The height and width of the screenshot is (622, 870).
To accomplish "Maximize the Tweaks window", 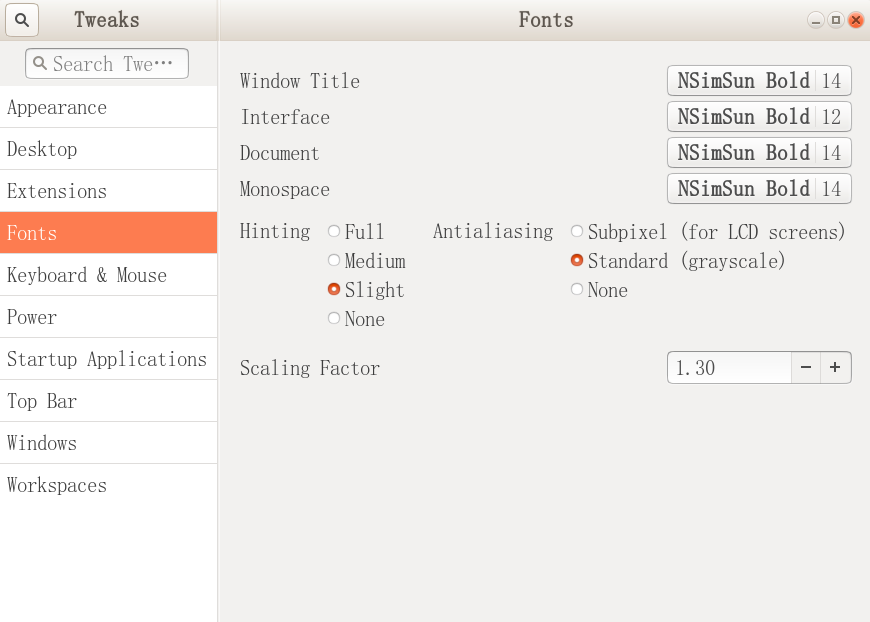I will pyautogui.click(x=836, y=20).
